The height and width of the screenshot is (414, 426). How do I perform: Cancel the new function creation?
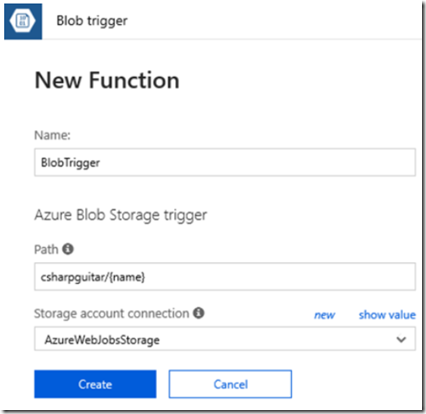pos(230,384)
